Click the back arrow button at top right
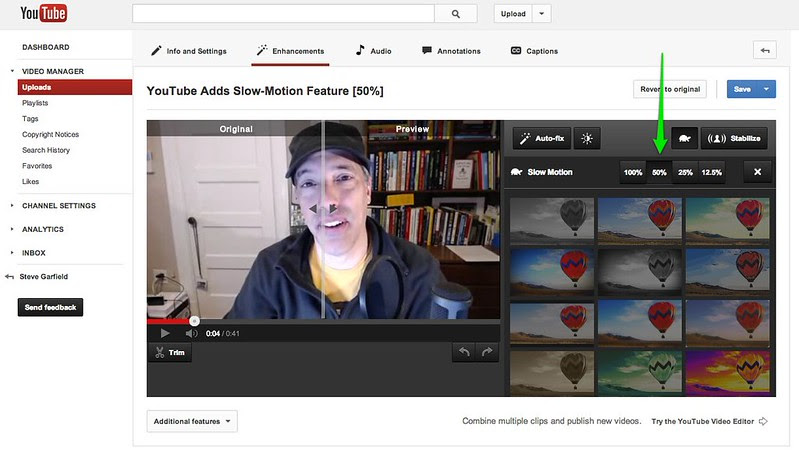 point(765,50)
